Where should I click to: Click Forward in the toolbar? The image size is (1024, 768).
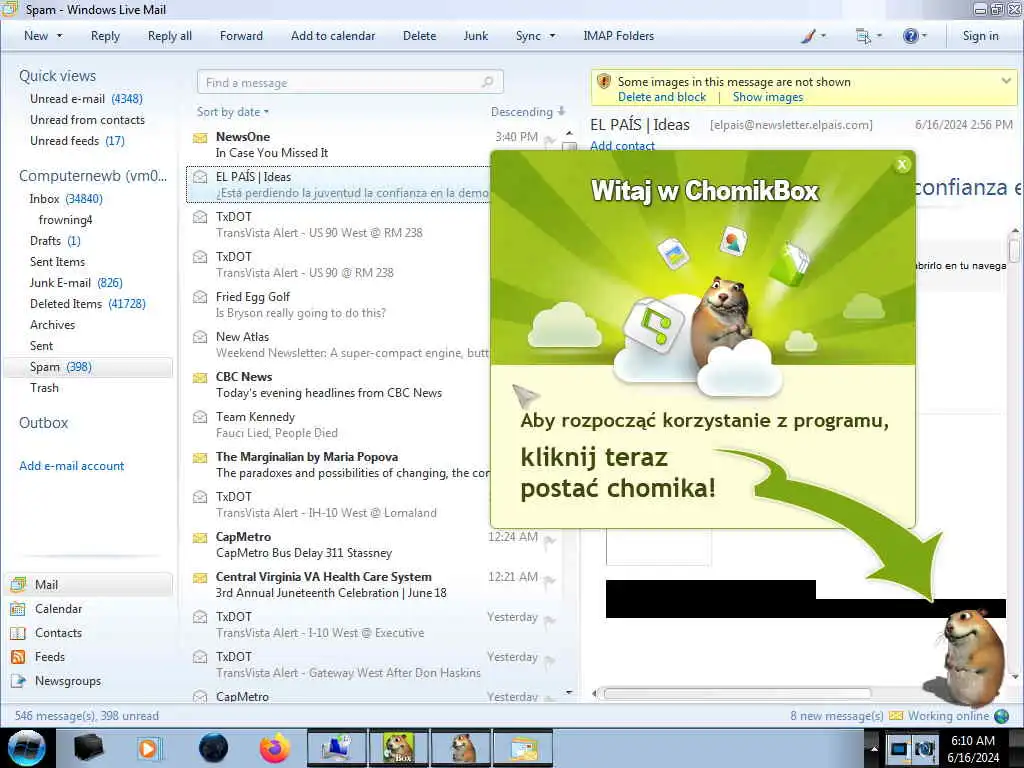tap(241, 36)
